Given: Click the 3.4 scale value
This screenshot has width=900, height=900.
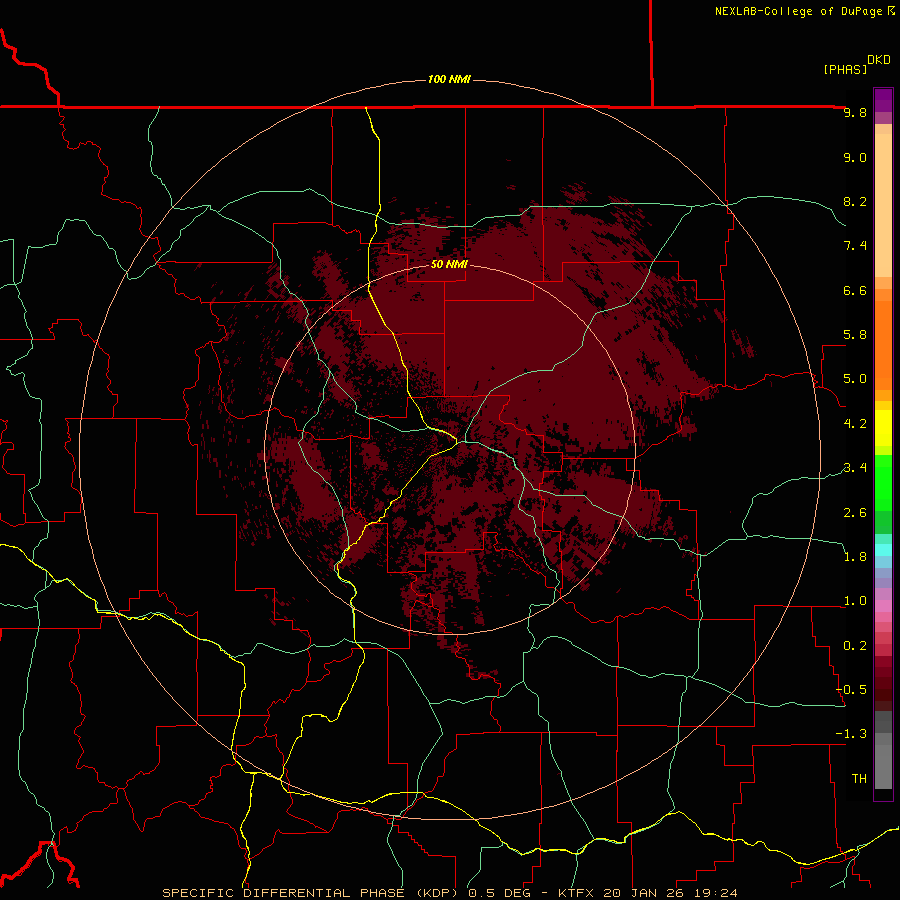Looking at the screenshot, I should (x=855, y=468).
